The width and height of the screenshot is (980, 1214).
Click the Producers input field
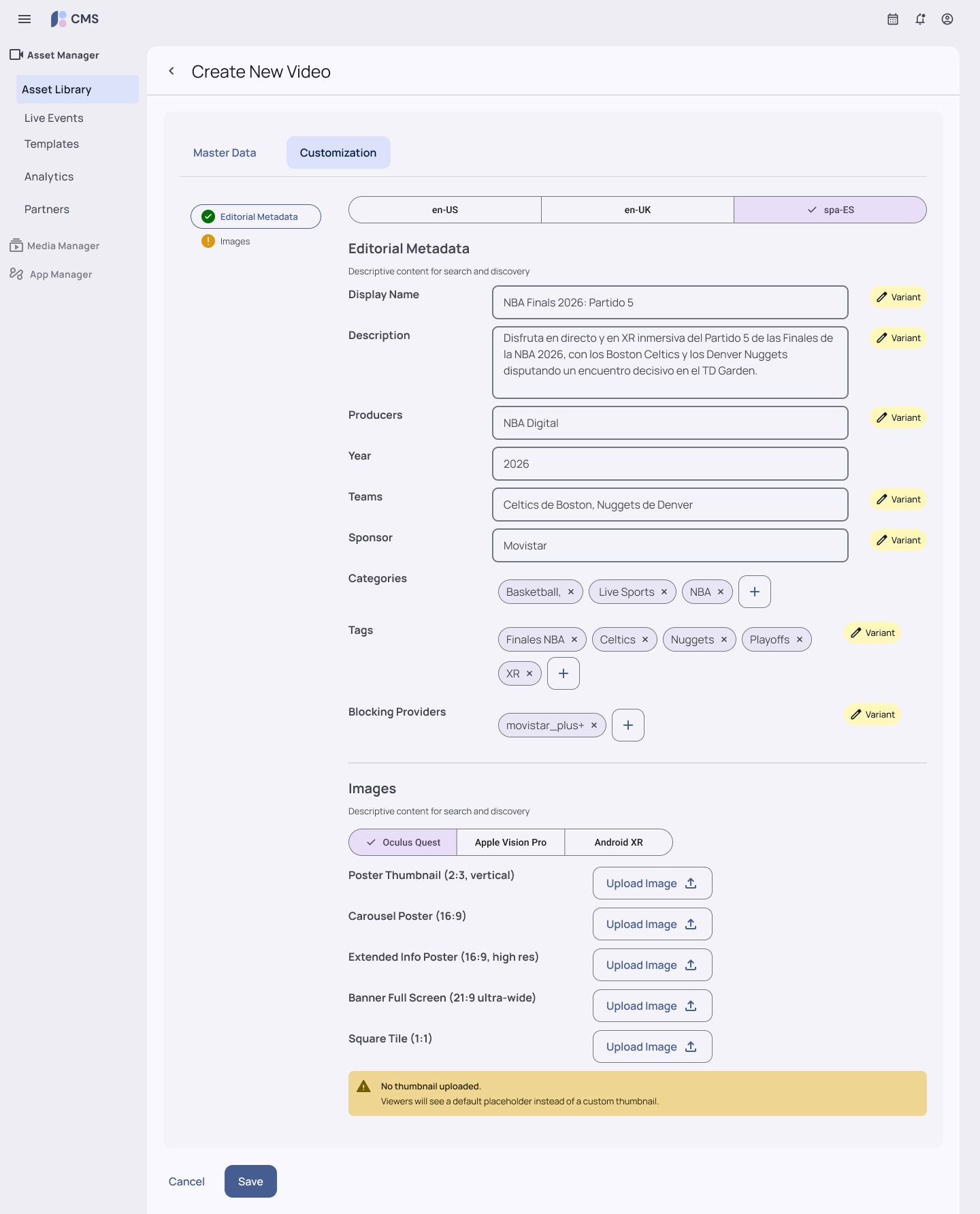pyautogui.click(x=670, y=423)
